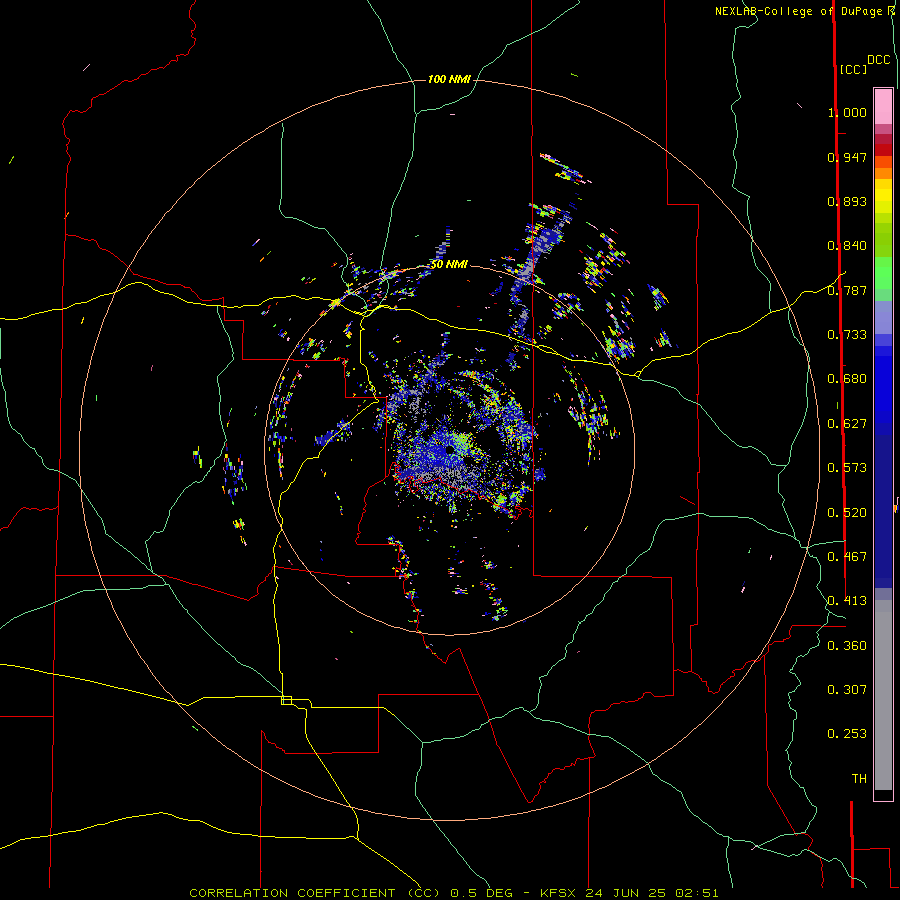Select the 0.840 legend value
Viewport: 900px width, 900px height.
click(847, 246)
